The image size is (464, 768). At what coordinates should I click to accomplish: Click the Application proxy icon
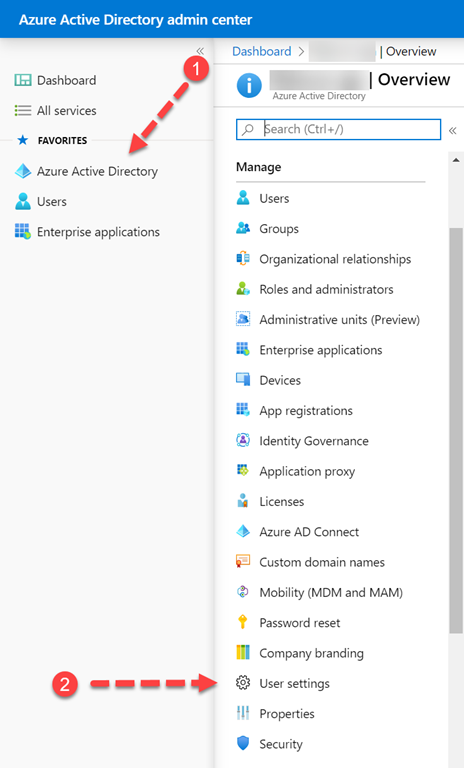[x=243, y=470]
